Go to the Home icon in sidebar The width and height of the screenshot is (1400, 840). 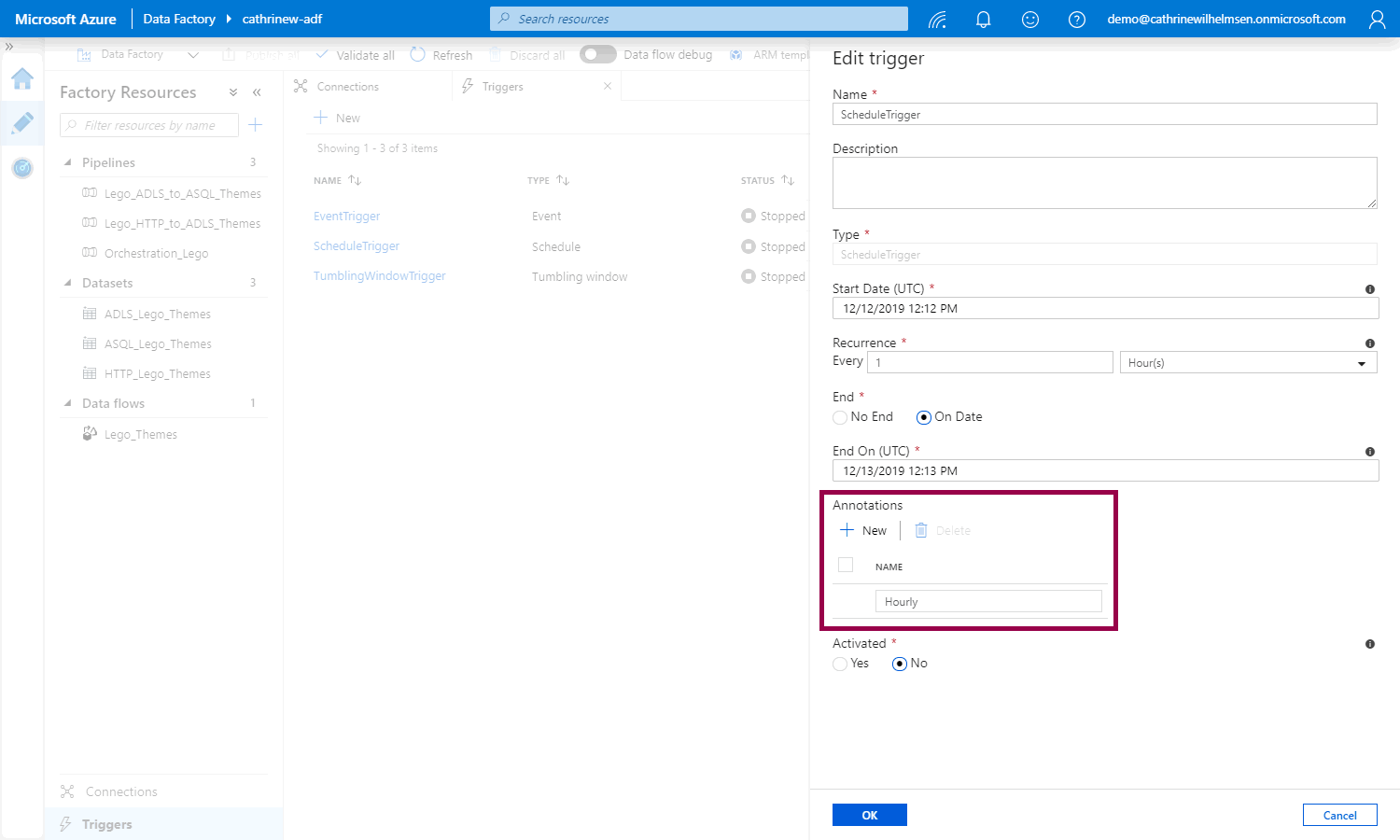22,79
